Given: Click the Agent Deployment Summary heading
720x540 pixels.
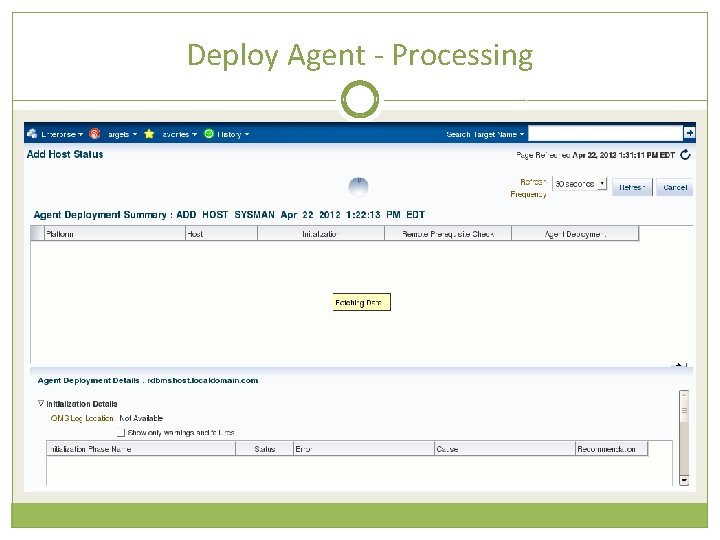Looking at the screenshot, I should click(229, 214).
